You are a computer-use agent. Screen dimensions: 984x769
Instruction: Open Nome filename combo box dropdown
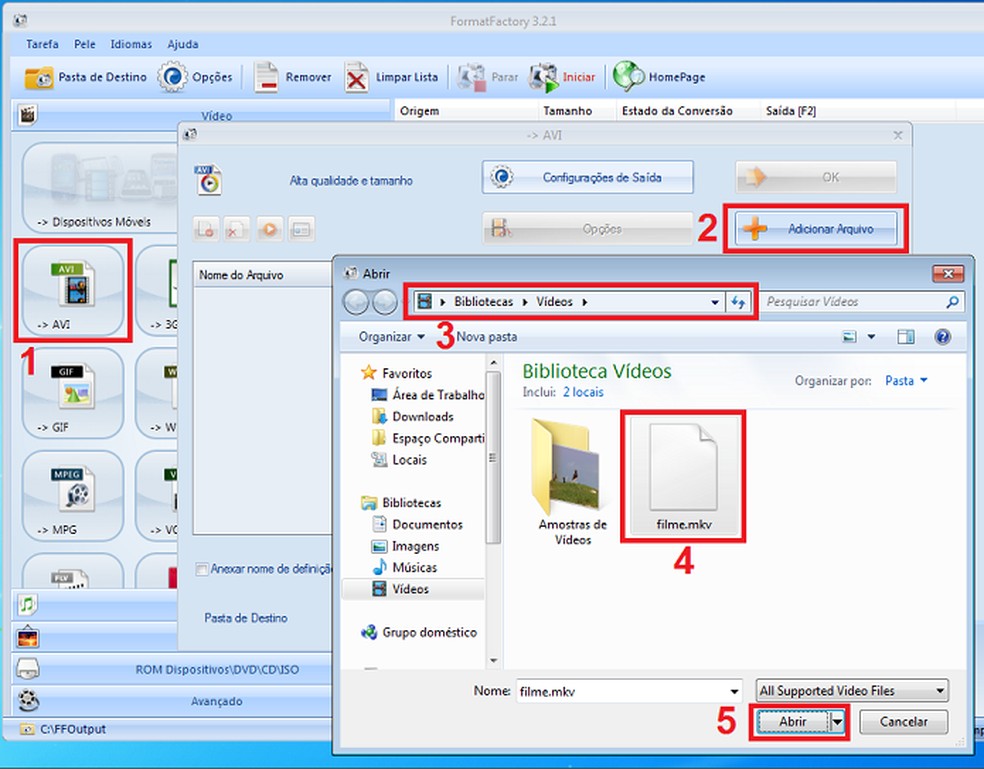click(734, 691)
